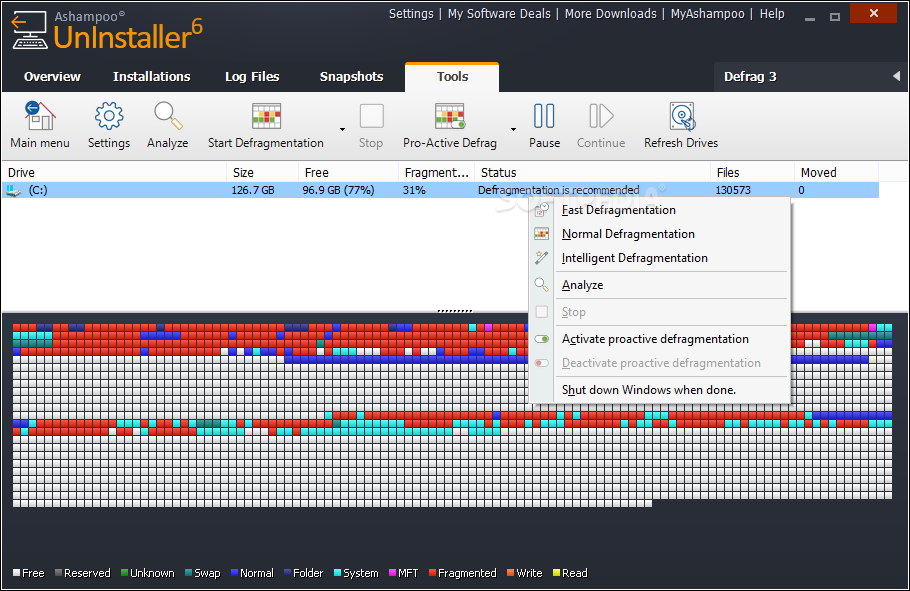Open More Downloads link

point(611,13)
